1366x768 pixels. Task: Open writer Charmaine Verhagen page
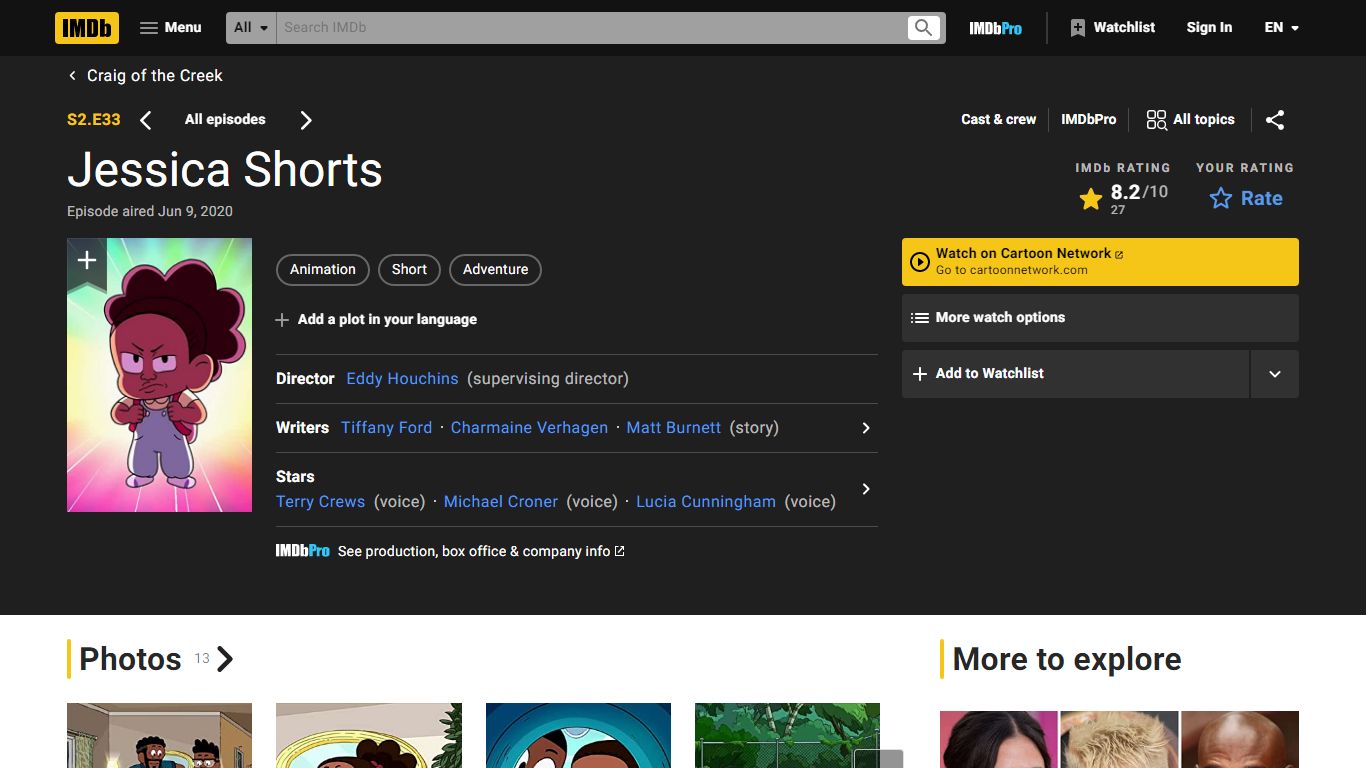(x=529, y=428)
